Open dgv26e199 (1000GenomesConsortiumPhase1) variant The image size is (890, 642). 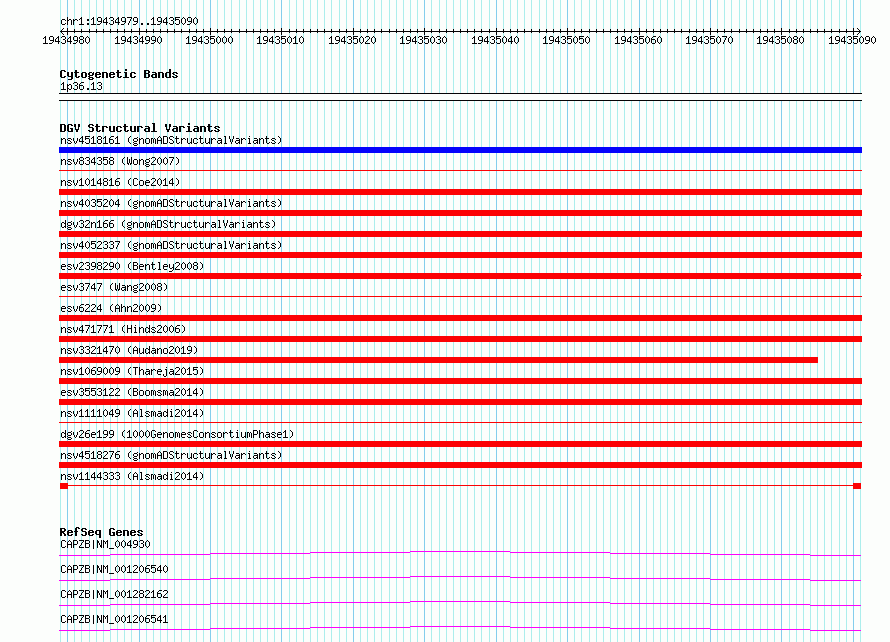(x=177, y=434)
